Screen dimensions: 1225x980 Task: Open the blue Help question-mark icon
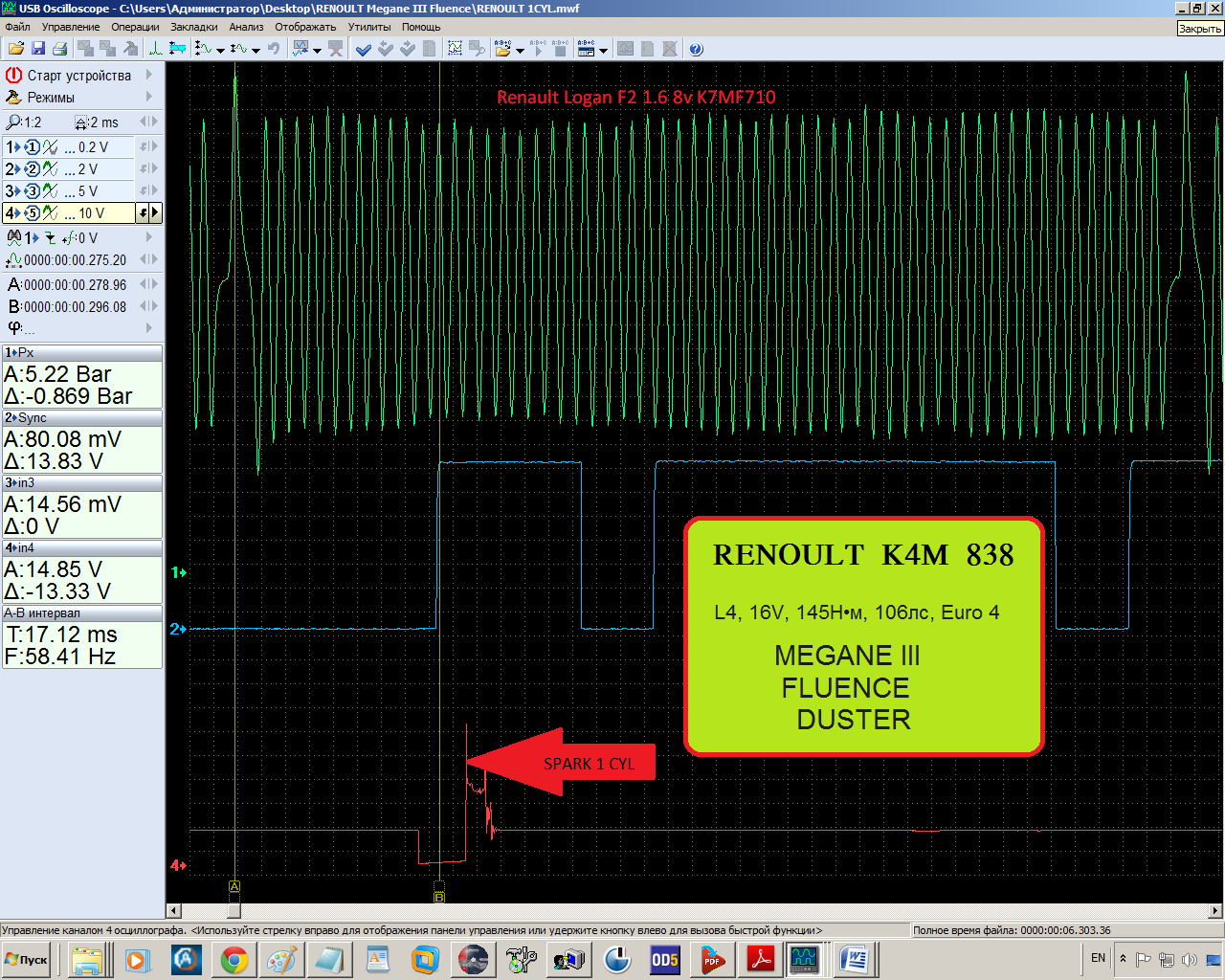pyautogui.click(x=696, y=48)
